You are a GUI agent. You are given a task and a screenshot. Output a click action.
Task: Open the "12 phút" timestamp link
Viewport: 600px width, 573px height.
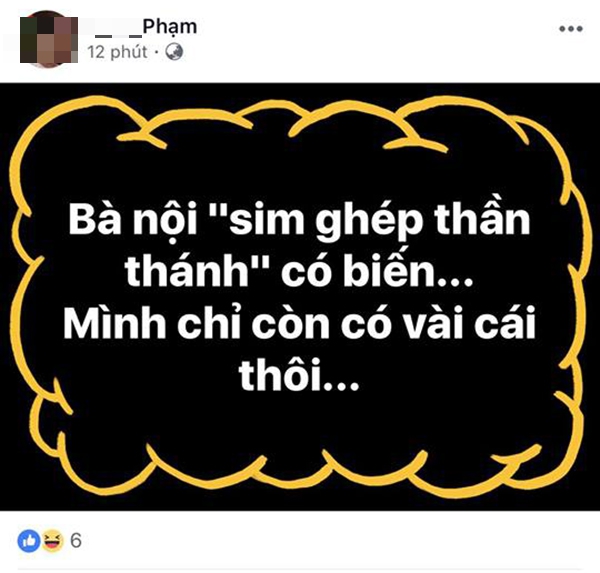[x=117, y=52]
